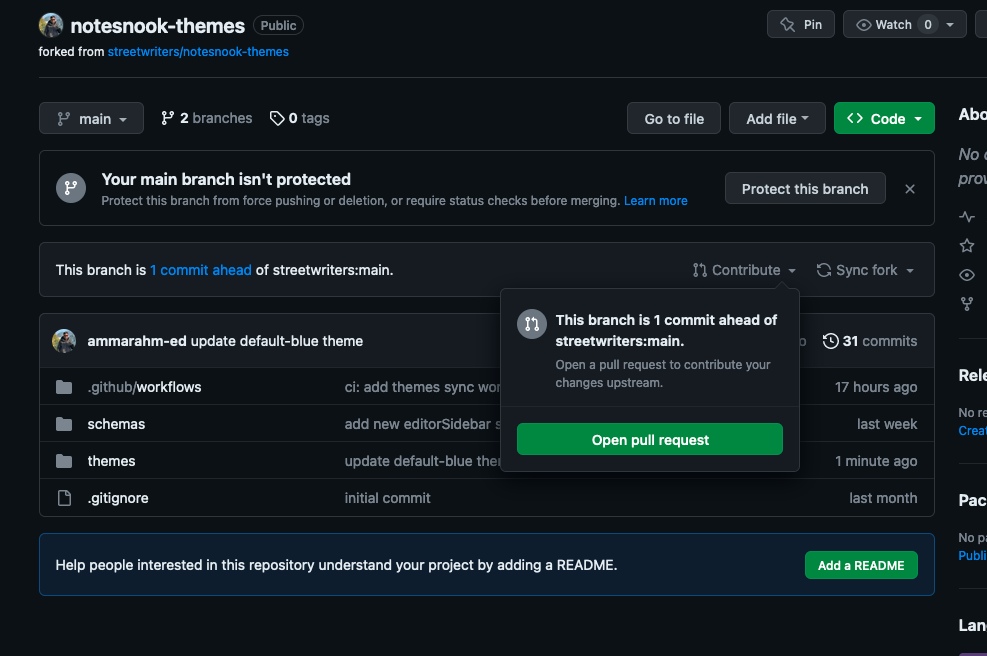
Task: Click the branches icon link
Action: click(168, 118)
